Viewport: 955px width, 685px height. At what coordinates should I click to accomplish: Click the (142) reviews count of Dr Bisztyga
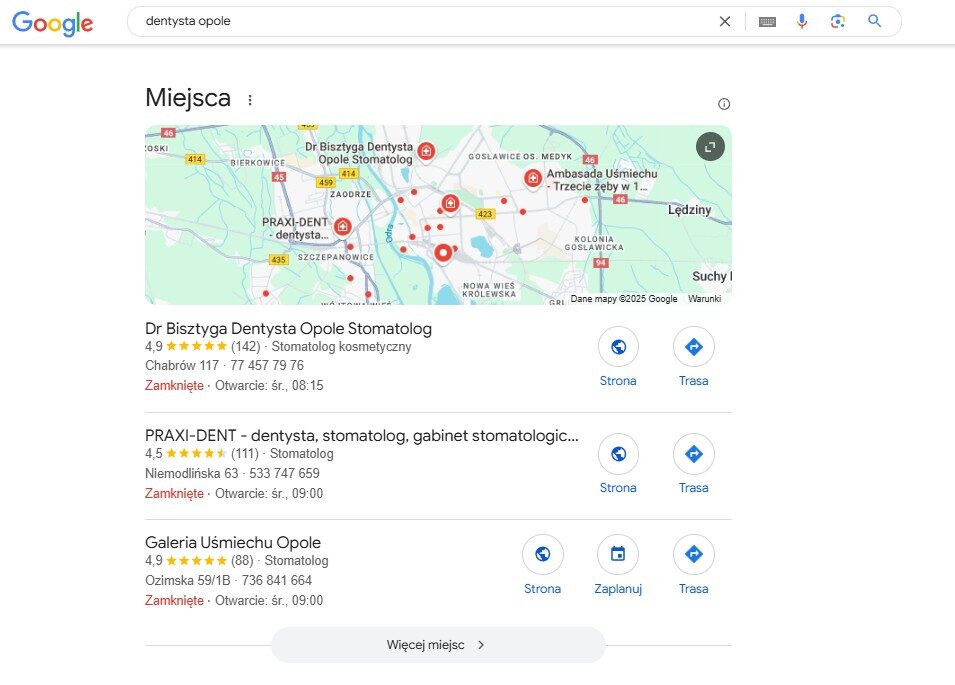coord(245,346)
